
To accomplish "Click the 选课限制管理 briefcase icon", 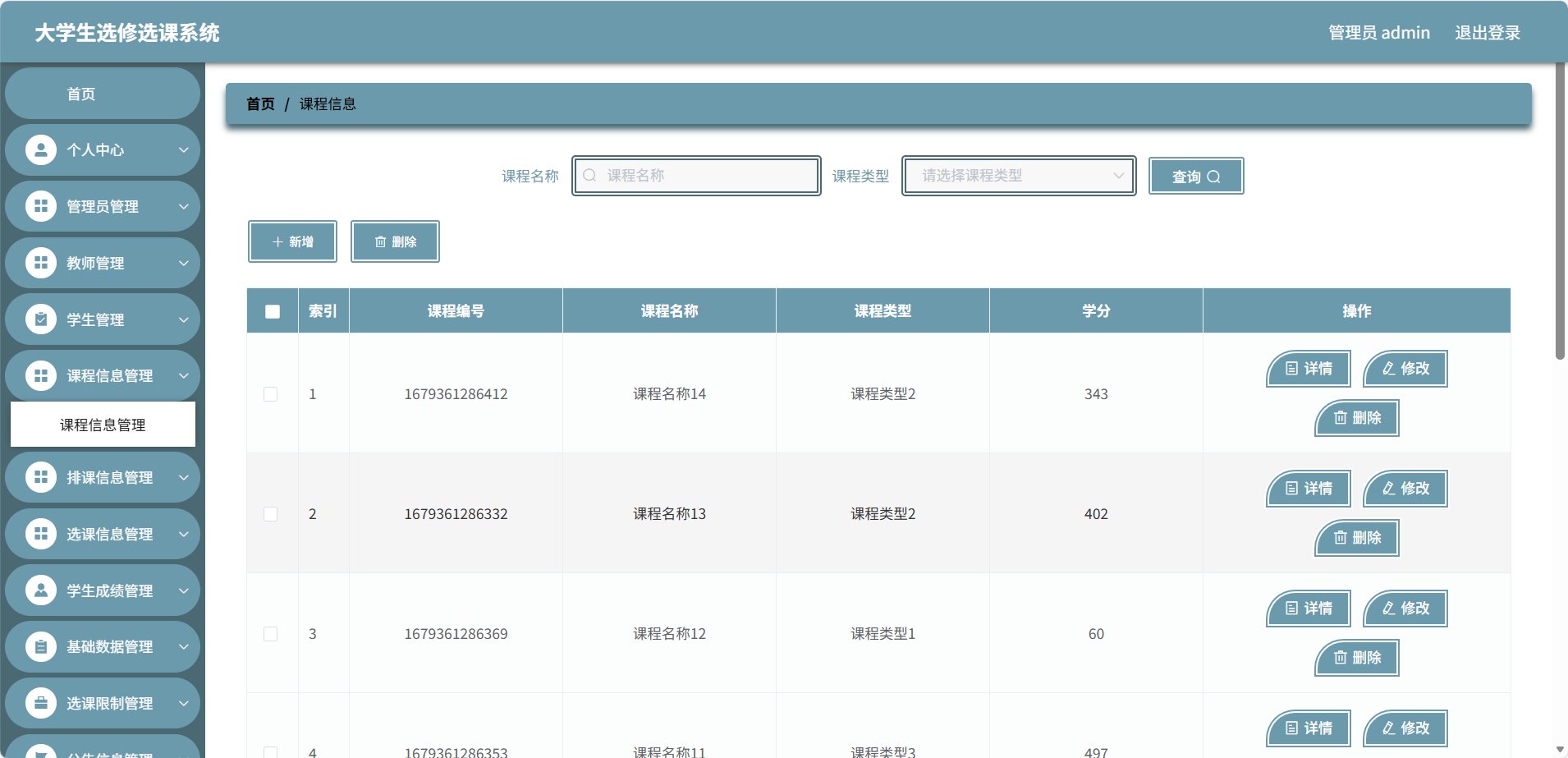I will (40, 703).
